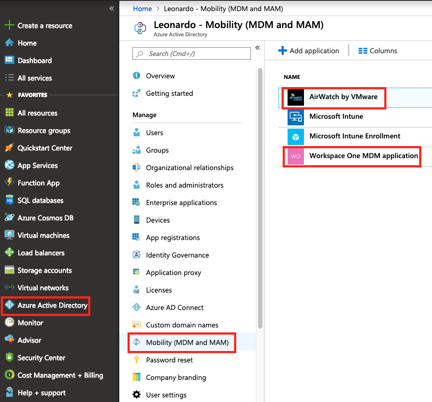Click the Virtual machines monitor icon

click(9, 235)
